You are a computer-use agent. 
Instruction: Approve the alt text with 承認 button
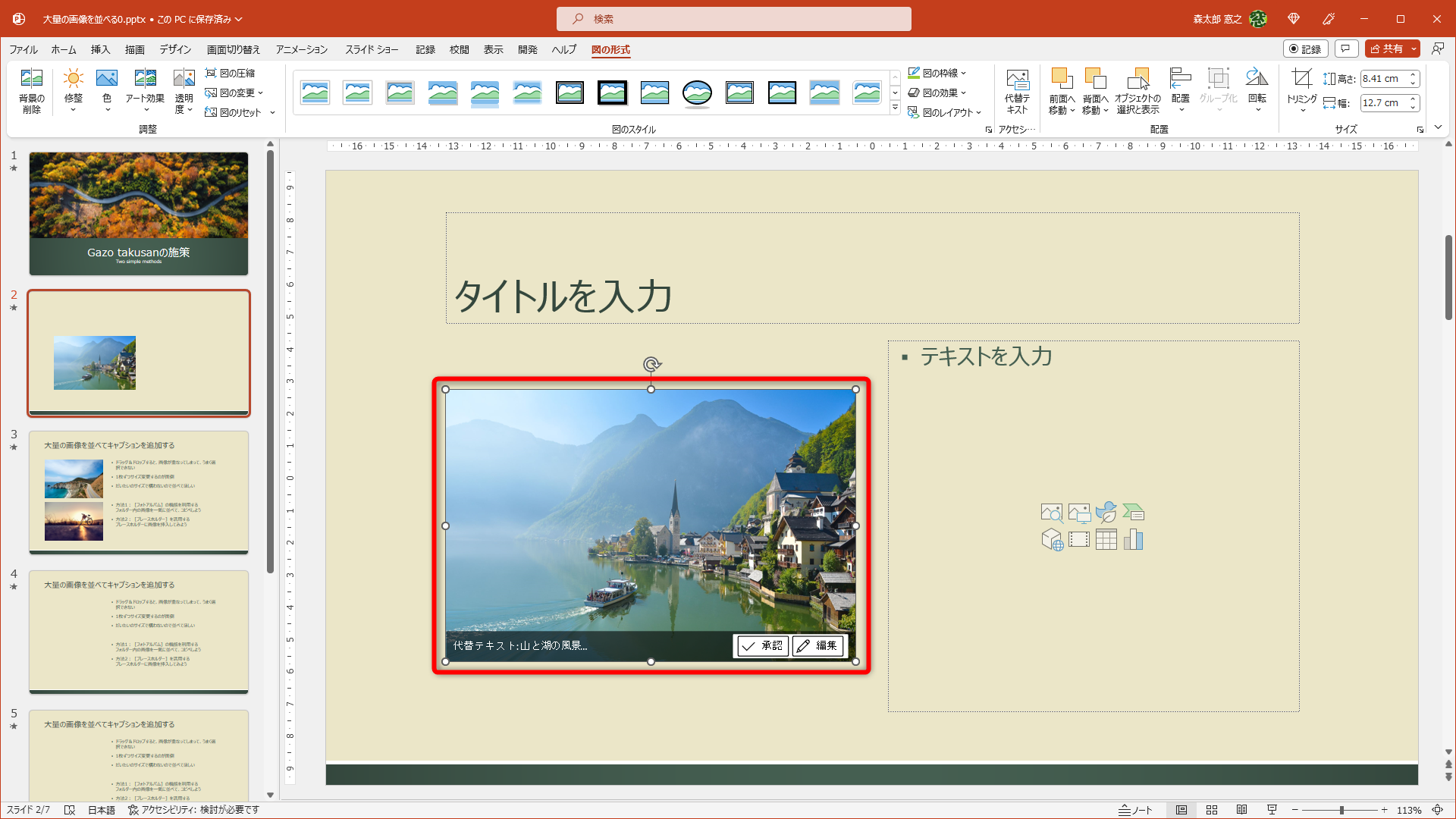click(762, 646)
